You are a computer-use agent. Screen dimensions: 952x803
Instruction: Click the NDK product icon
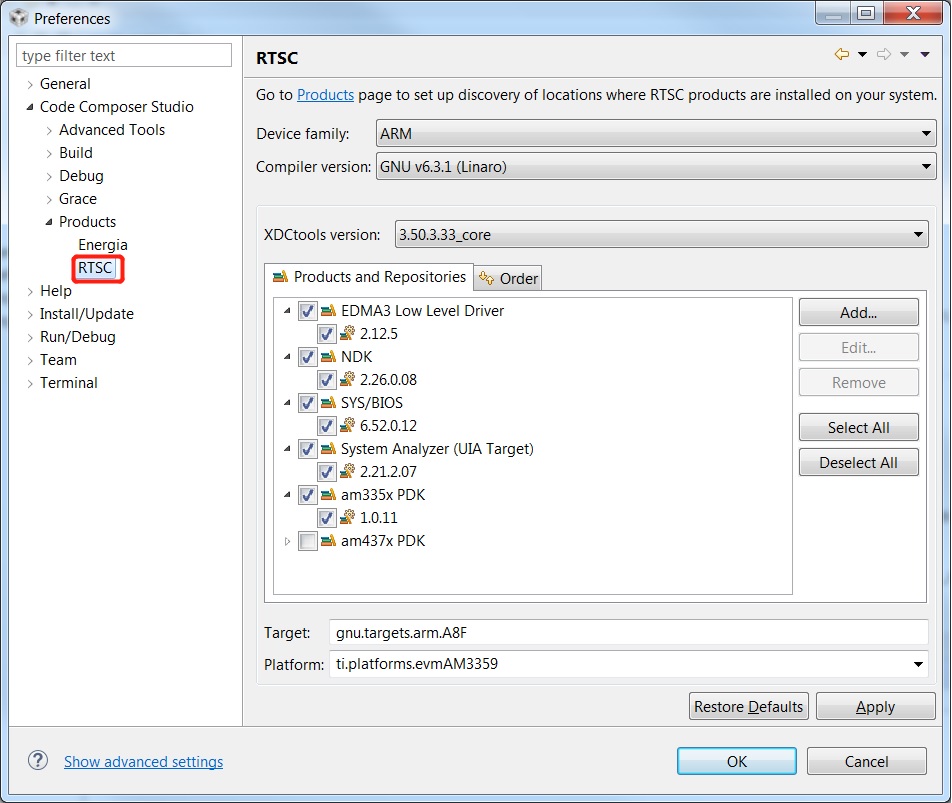tap(328, 357)
